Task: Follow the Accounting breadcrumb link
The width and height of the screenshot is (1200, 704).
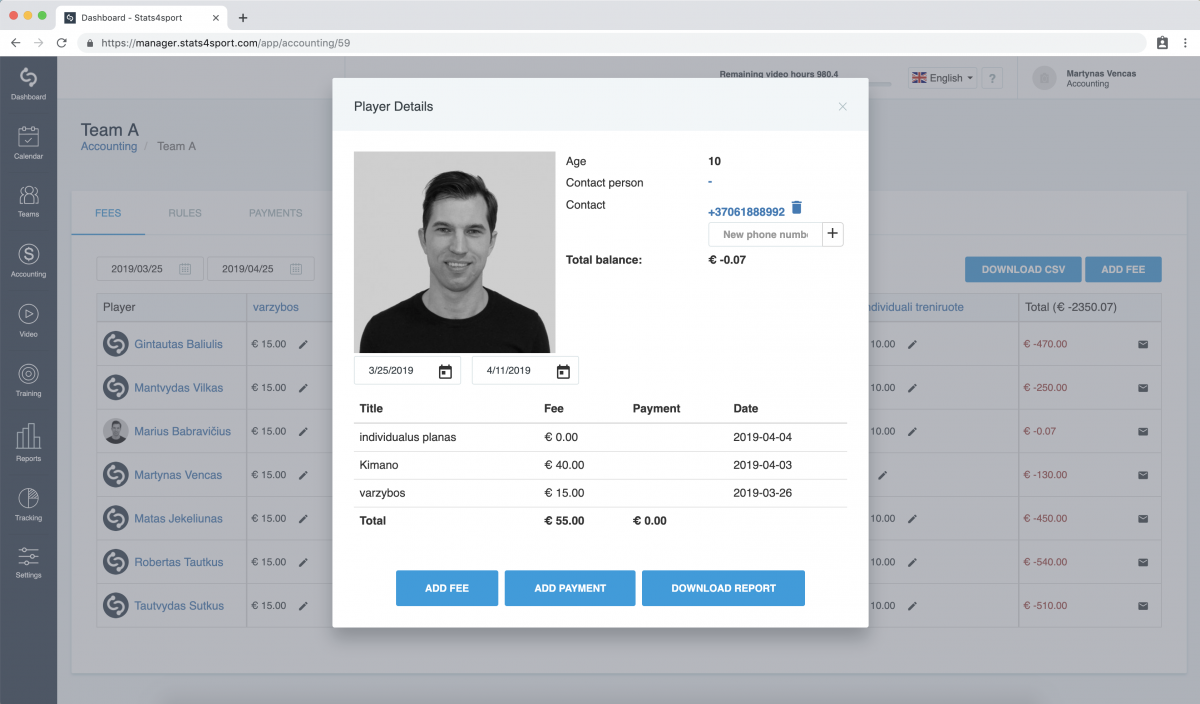Action: [x=109, y=146]
